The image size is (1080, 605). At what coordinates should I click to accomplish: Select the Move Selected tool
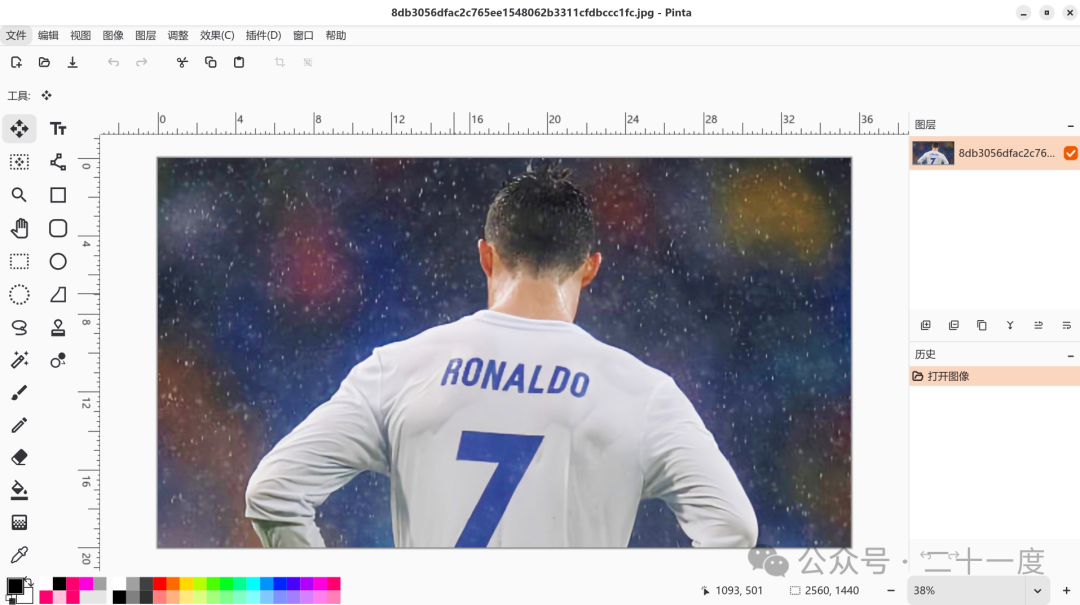[x=19, y=129]
